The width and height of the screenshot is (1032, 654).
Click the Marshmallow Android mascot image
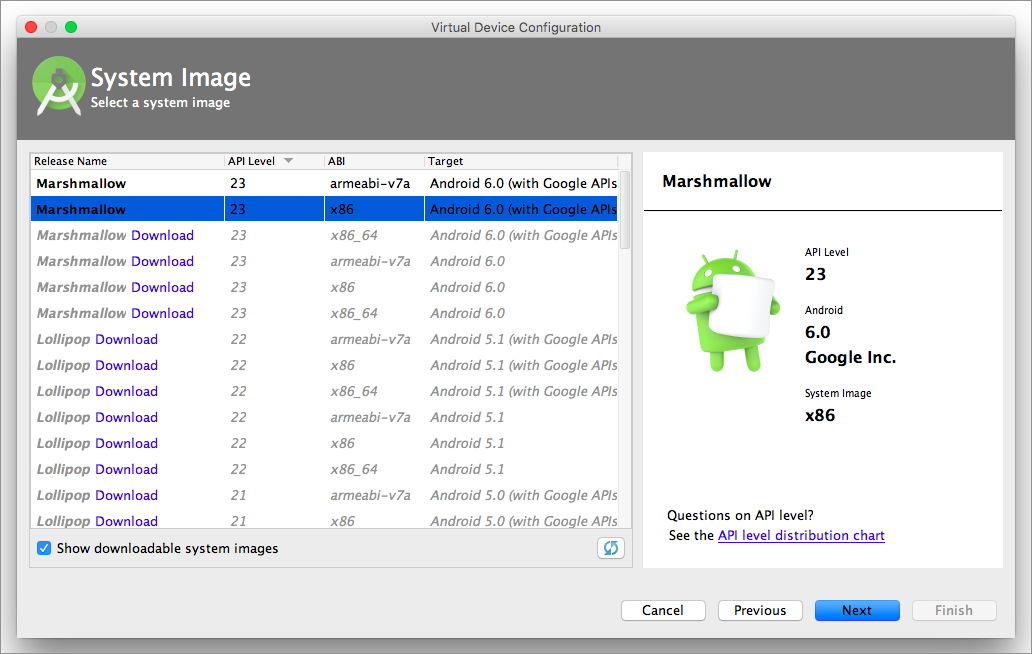tap(724, 312)
